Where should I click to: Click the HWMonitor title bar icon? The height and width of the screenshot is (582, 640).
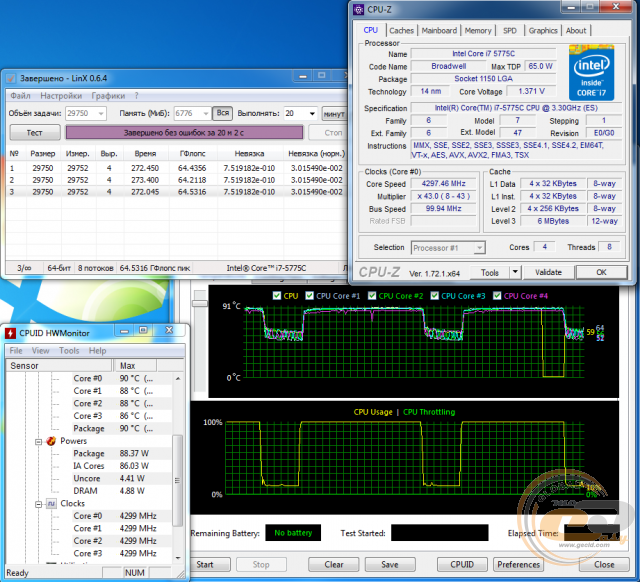(x=10, y=333)
